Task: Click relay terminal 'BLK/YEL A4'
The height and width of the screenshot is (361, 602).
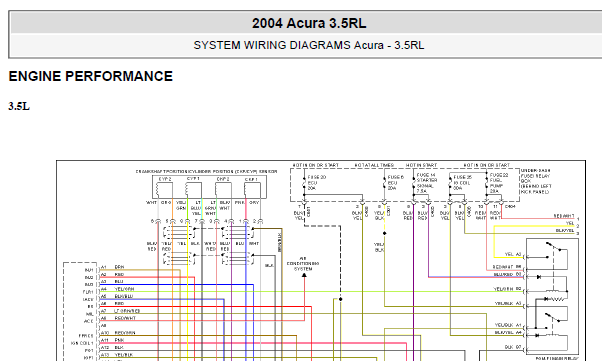Action: pyautogui.click(x=508, y=332)
